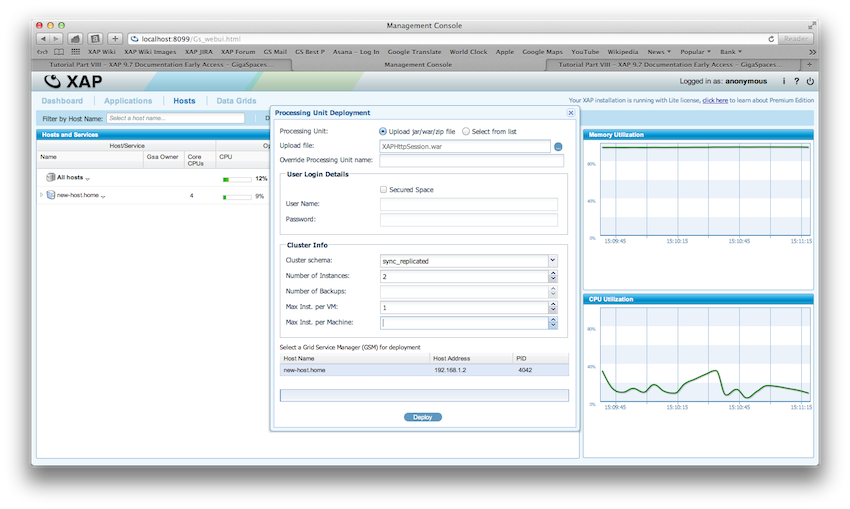Switch to the Management Console browser tab
850x509 pixels.
click(x=418, y=65)
